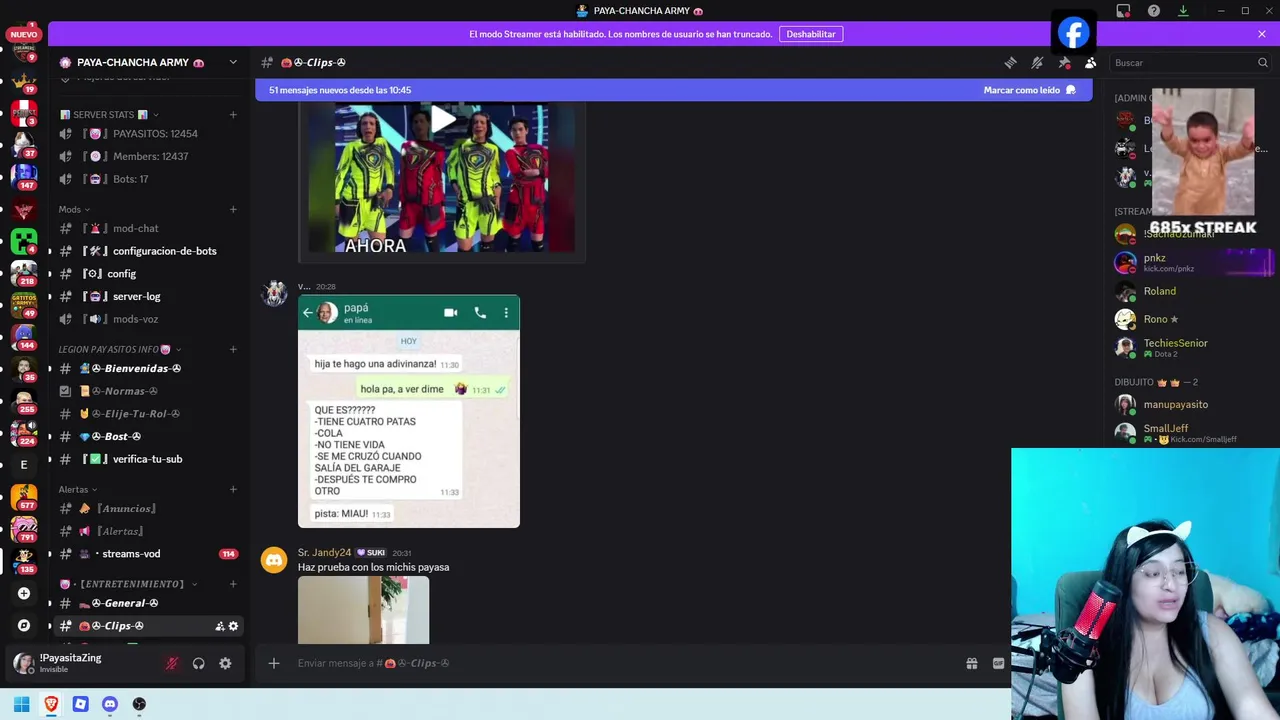Viewport: 1280px width, 720px height.
Task: Open PAYASITOS: 12454 voice channel
Action: tap(148, 134)
